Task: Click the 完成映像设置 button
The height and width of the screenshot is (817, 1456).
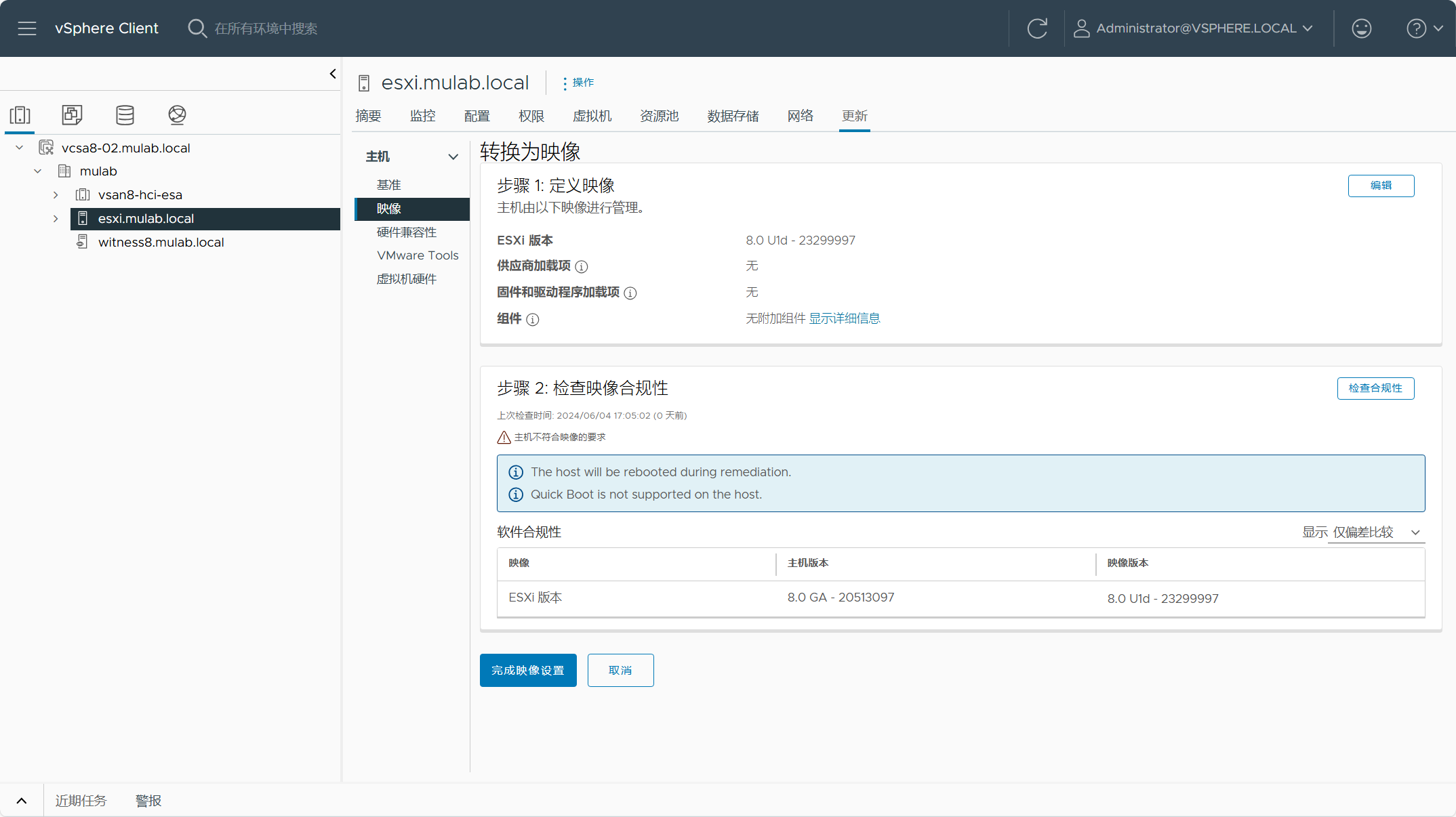Action: (x=528, y=670)
